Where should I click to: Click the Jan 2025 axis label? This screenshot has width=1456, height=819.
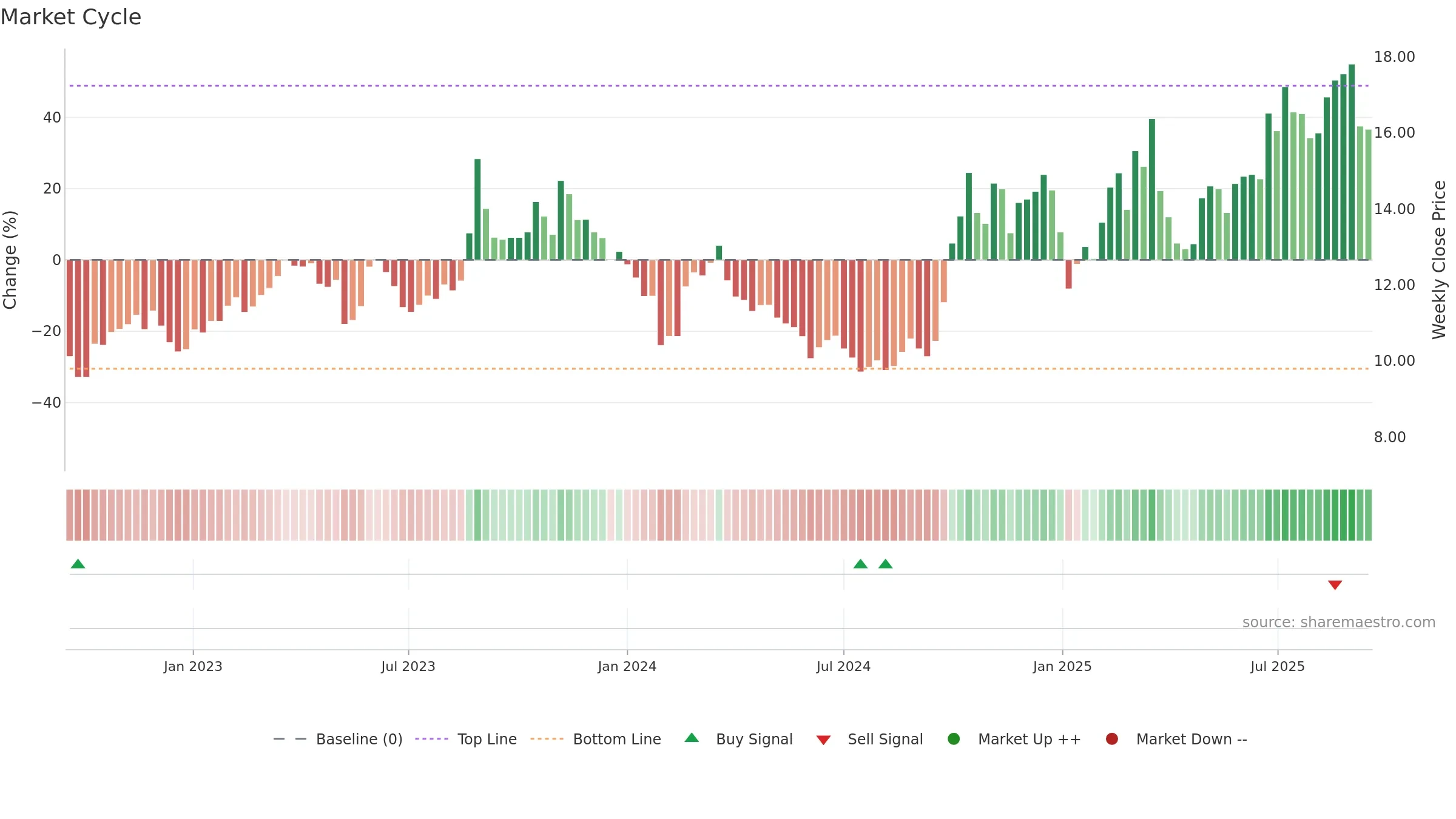(x=1062, y=667)
